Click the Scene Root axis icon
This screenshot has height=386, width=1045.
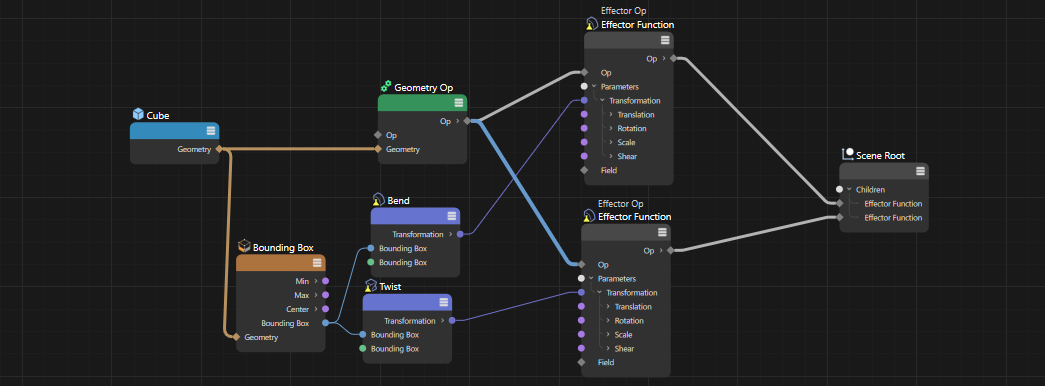(x=848, y=155)
